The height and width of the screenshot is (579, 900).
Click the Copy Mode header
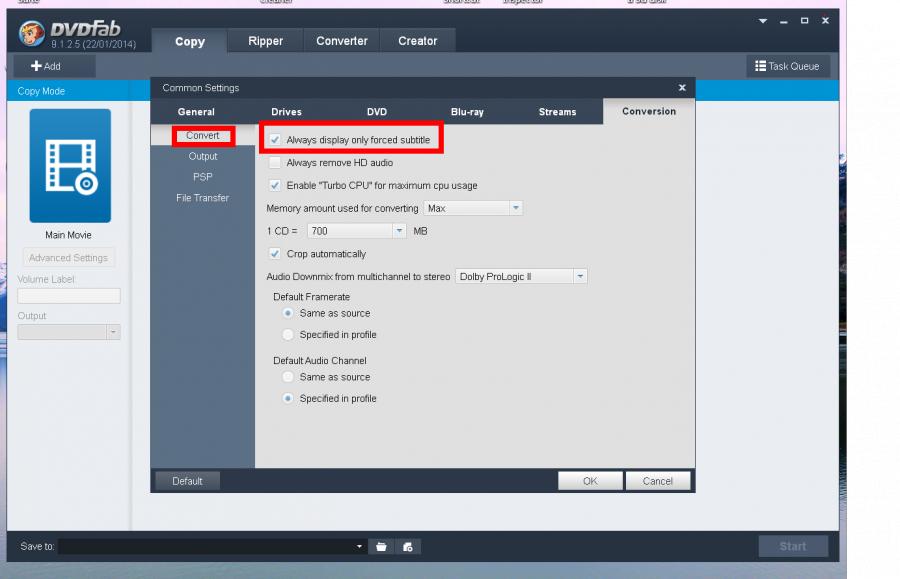(41, 91)
